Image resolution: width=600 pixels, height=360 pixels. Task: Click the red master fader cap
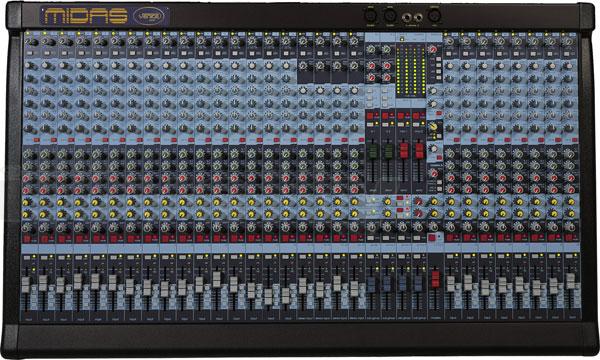pos(435,279)
